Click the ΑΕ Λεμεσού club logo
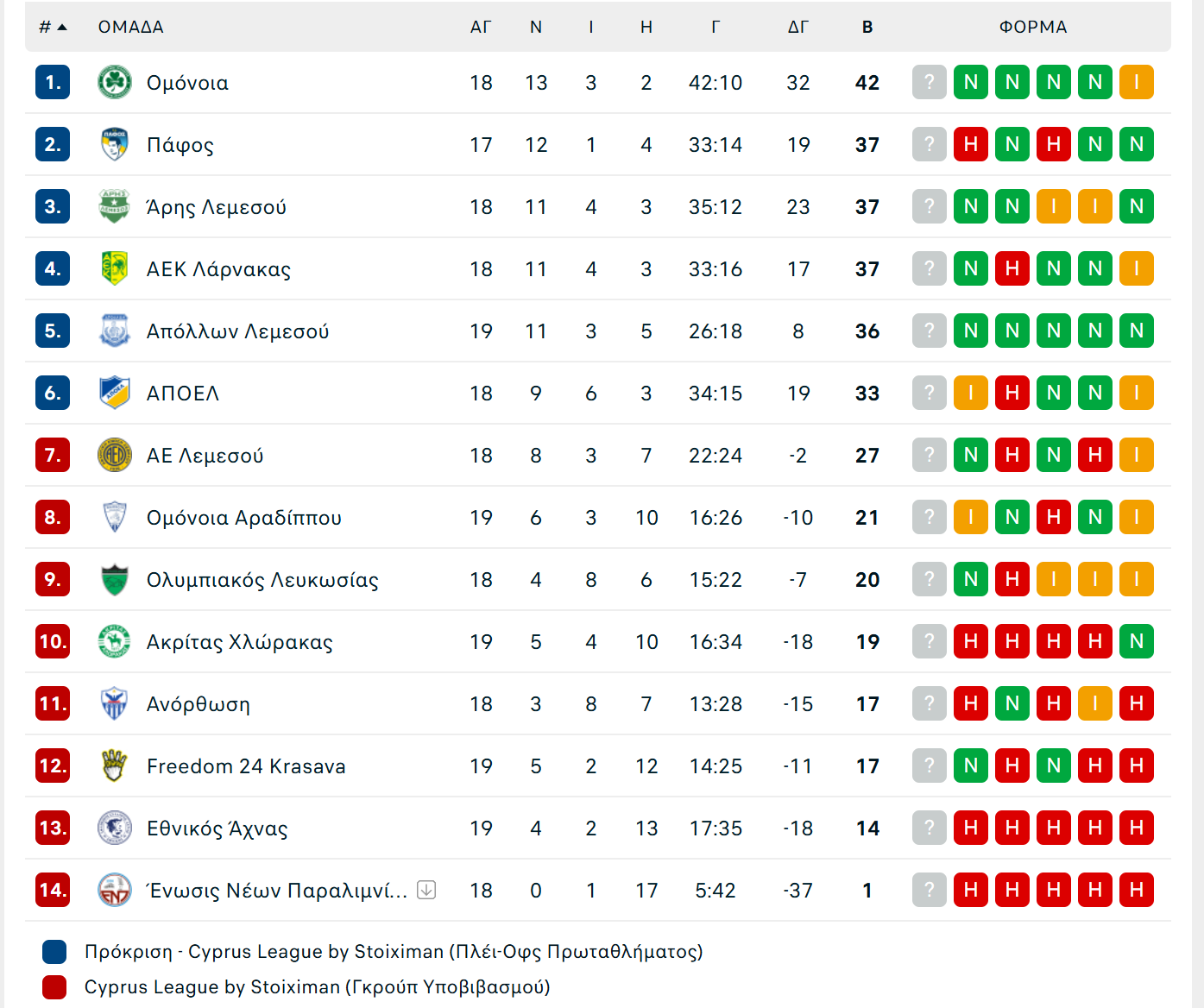This screenshot has width=1204, height=1008. click(114, 455)
